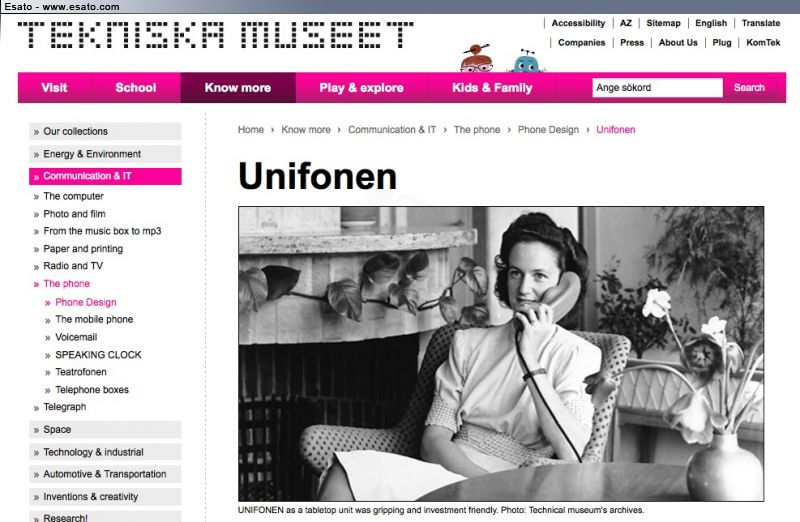This screenshot has height=522, width=800.
Task: Go to Home breadcrumb link
Action: click(x=251, y=130)
